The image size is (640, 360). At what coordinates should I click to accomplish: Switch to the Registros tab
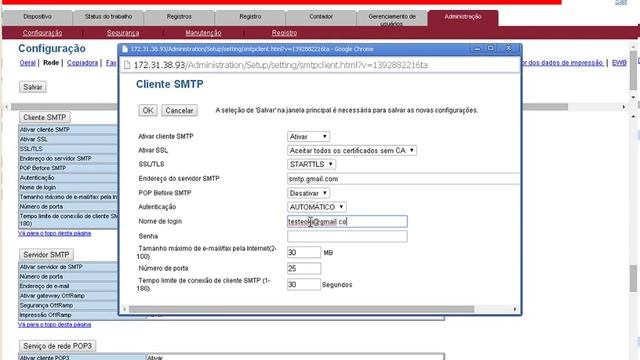(179, 17)
